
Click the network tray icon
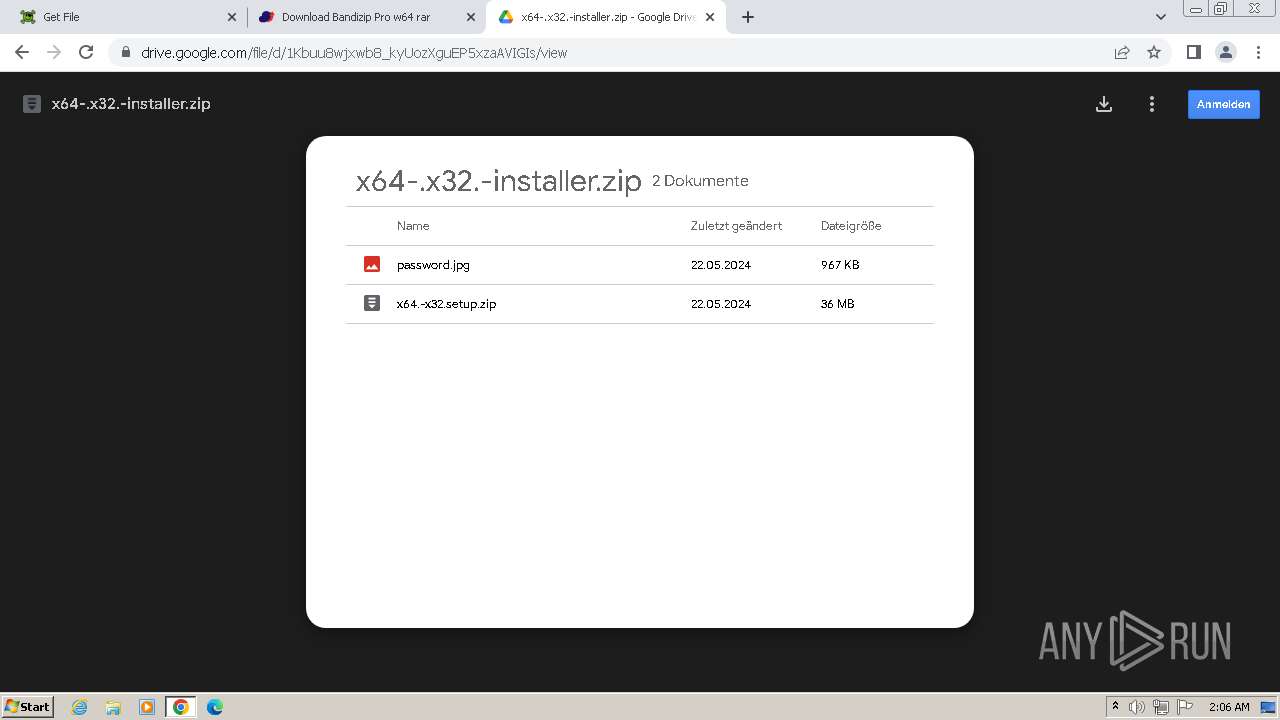[x=1161, y=707]
